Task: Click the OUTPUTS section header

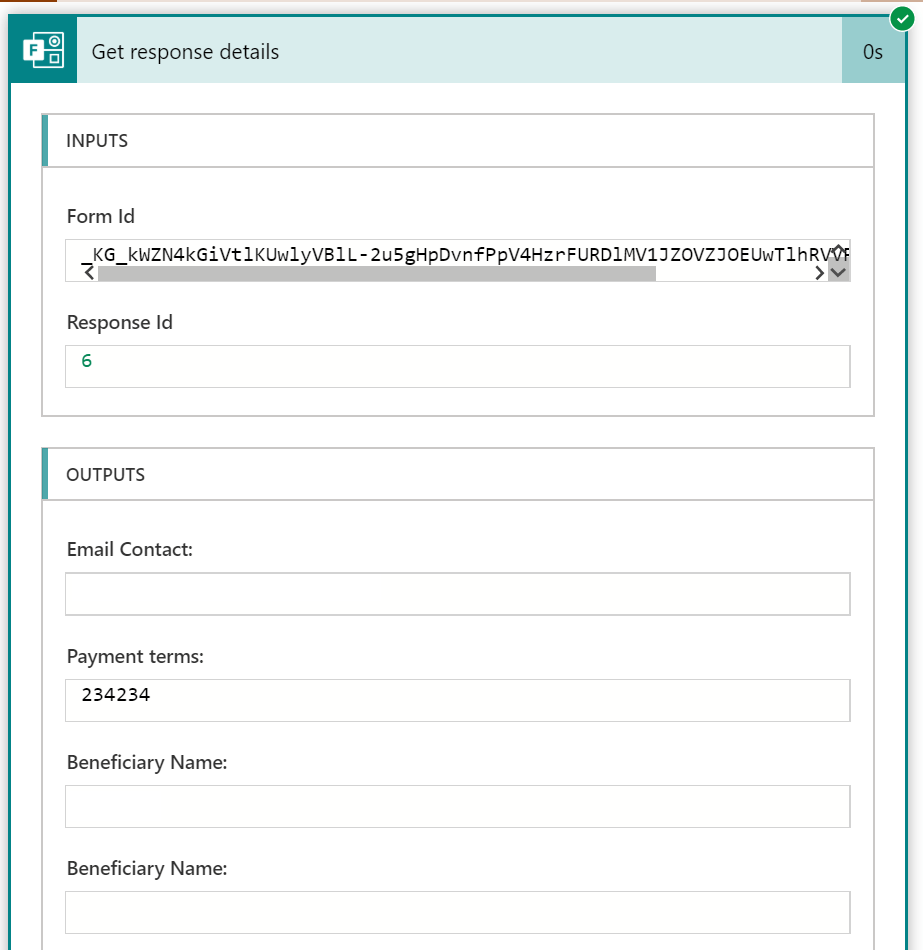Action: [458, 474]
